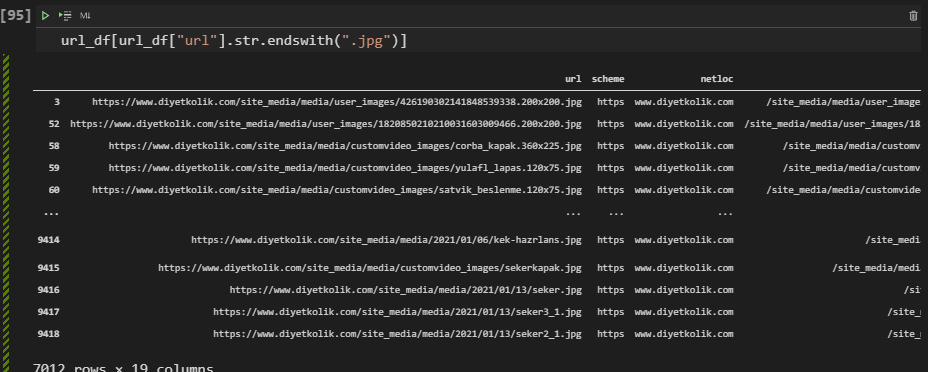This screenshot has width=928, height=372.
Task: Click the kek-hazrlans.jpg URL
Action: coord(386,240)
